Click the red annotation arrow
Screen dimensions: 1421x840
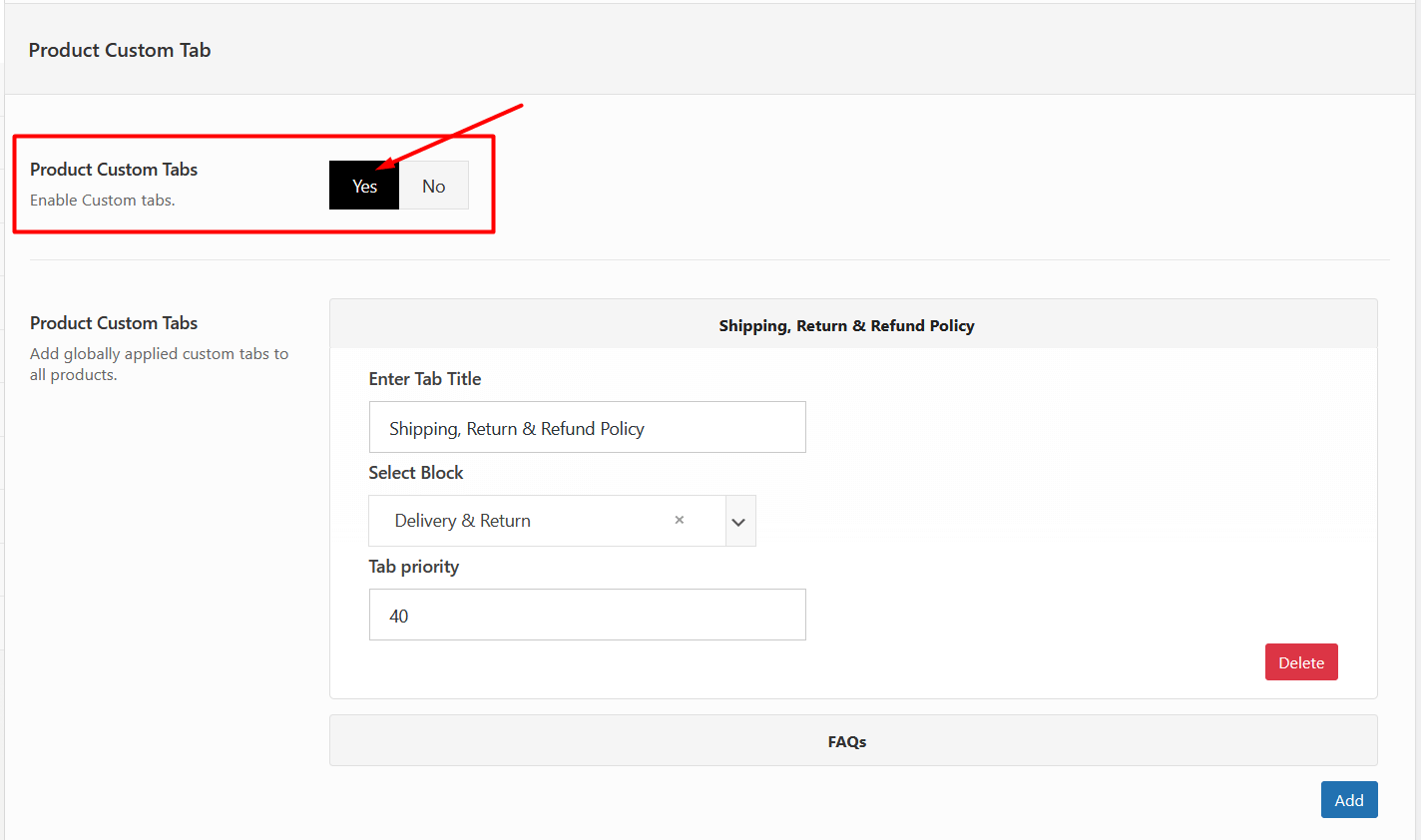pyautogui.click(x=454, y=134)
